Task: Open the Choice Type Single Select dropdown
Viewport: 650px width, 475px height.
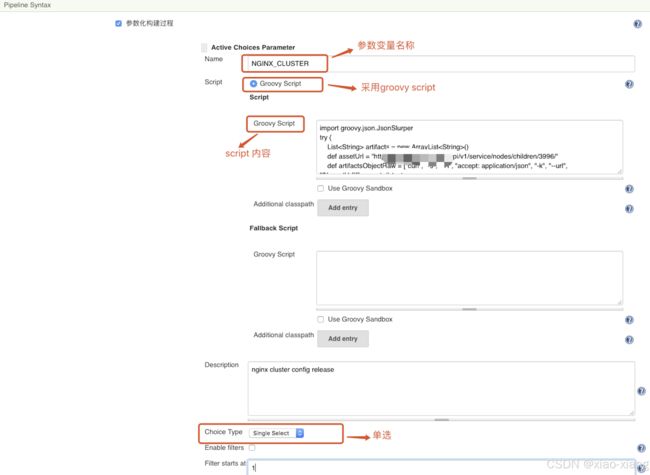Action: pyautogui.click(x=276, y=433)
